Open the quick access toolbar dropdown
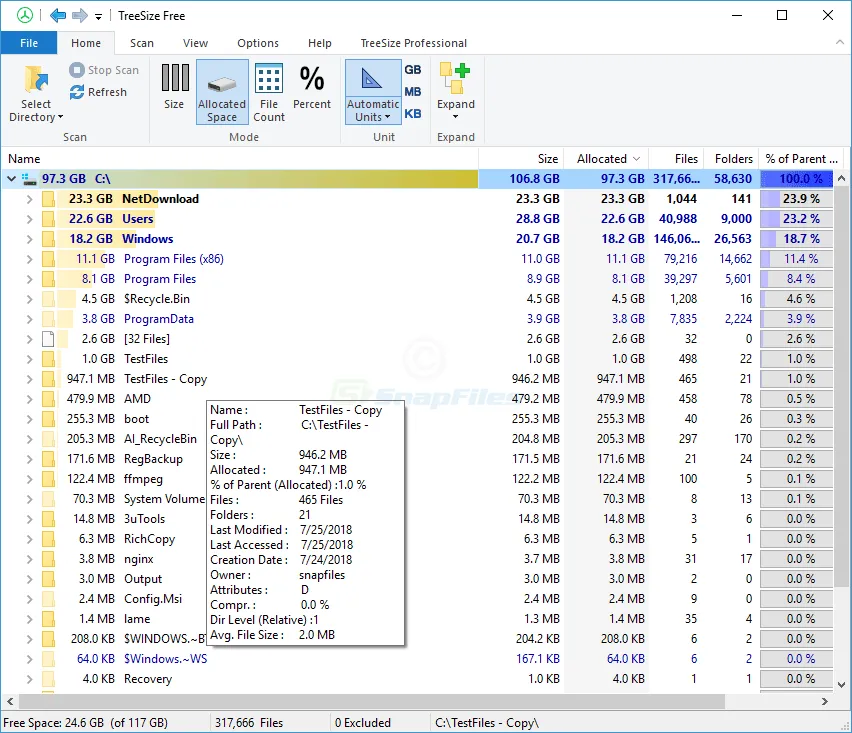852x733 pixels. tap(98, 16)
